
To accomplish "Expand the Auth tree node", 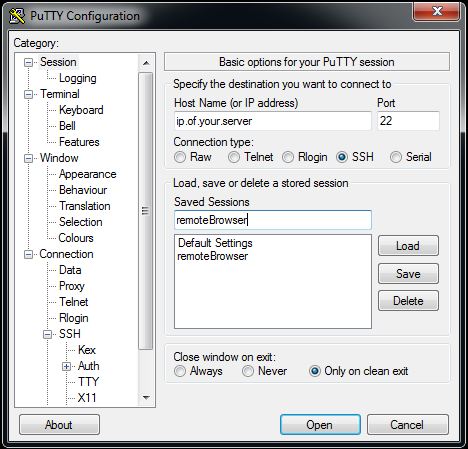I will [x=66, y=367].
